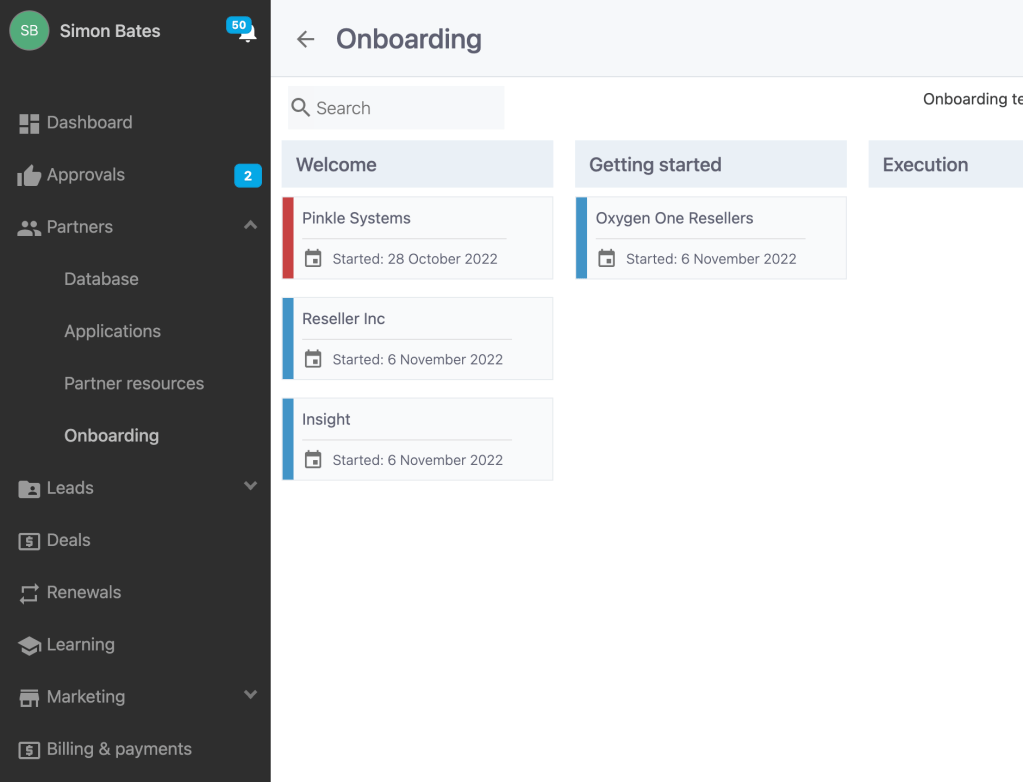The image size is (1023, 782).
Task: Click the back arrow next to Onboarding
Action: point(305,39)
